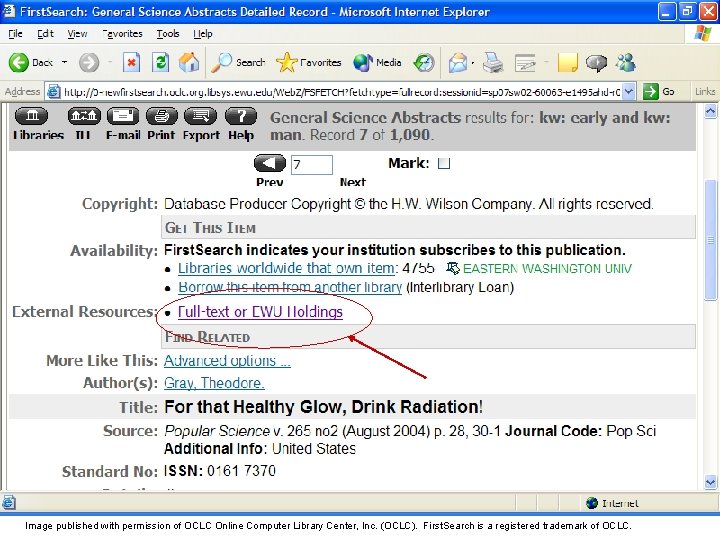The height and width of the screenshot is (540, 720).
Task: Check the Mark checkbox
Action: (x=444, y=163)
